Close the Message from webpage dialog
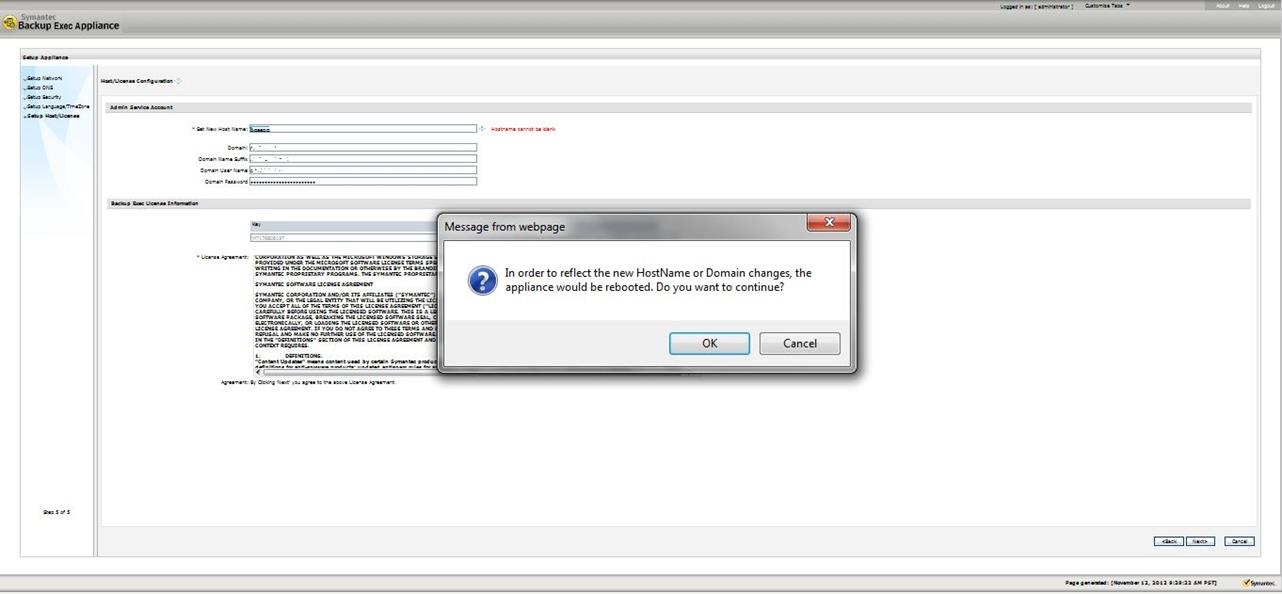Viewport: 1282px width, 594px height. click(x=829, y=223)
